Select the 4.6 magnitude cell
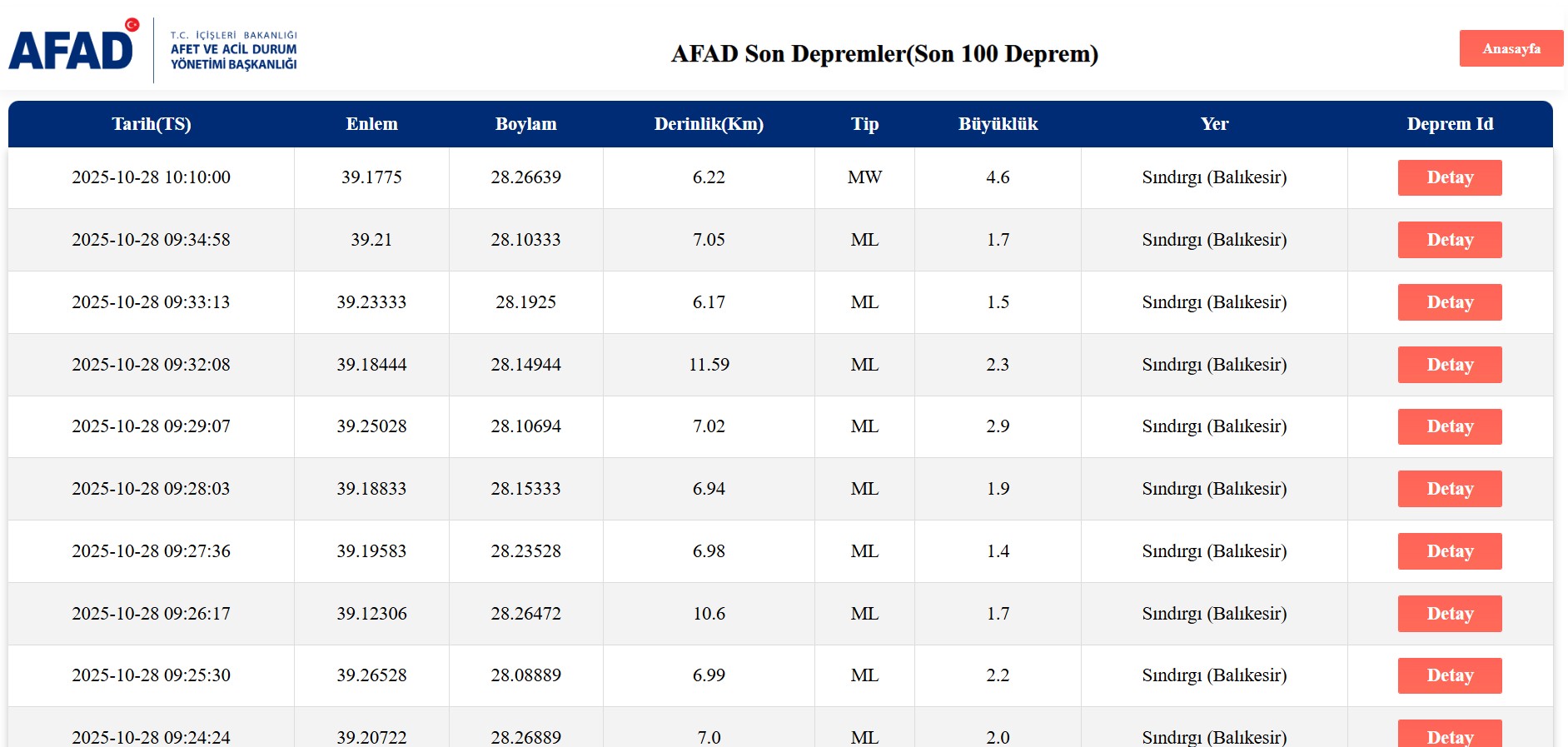This screenshot has width=1568, height=747. pyautogui.click(x=998, y=177)
